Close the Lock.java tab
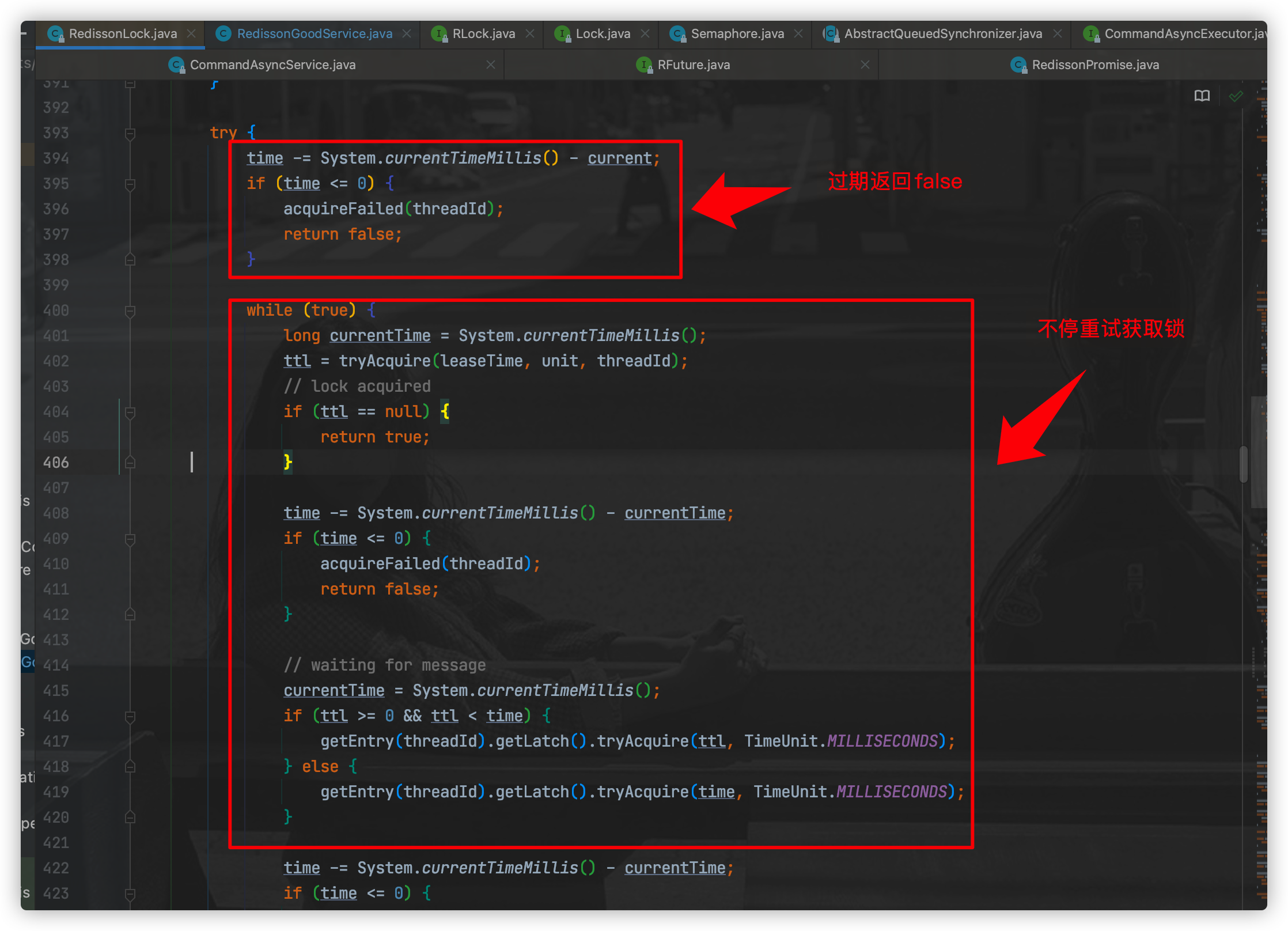 tap(645, 34)
